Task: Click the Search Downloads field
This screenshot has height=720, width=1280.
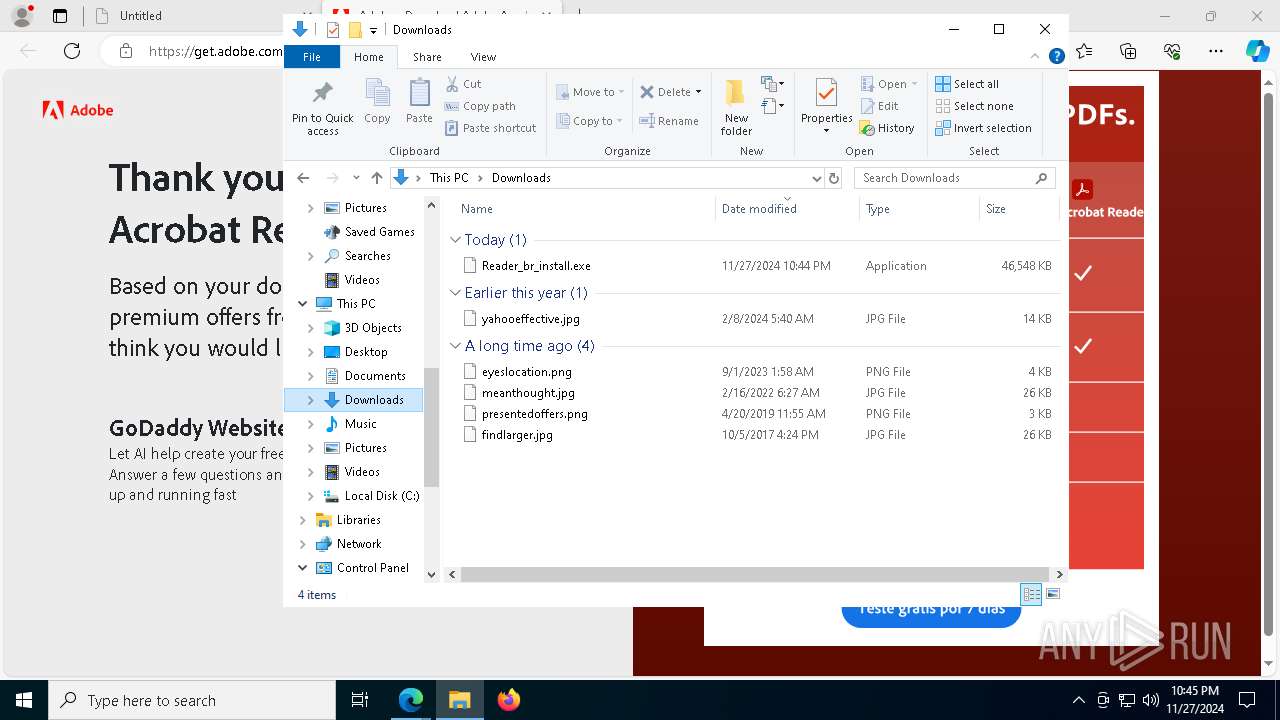Action: click(955, 178)
